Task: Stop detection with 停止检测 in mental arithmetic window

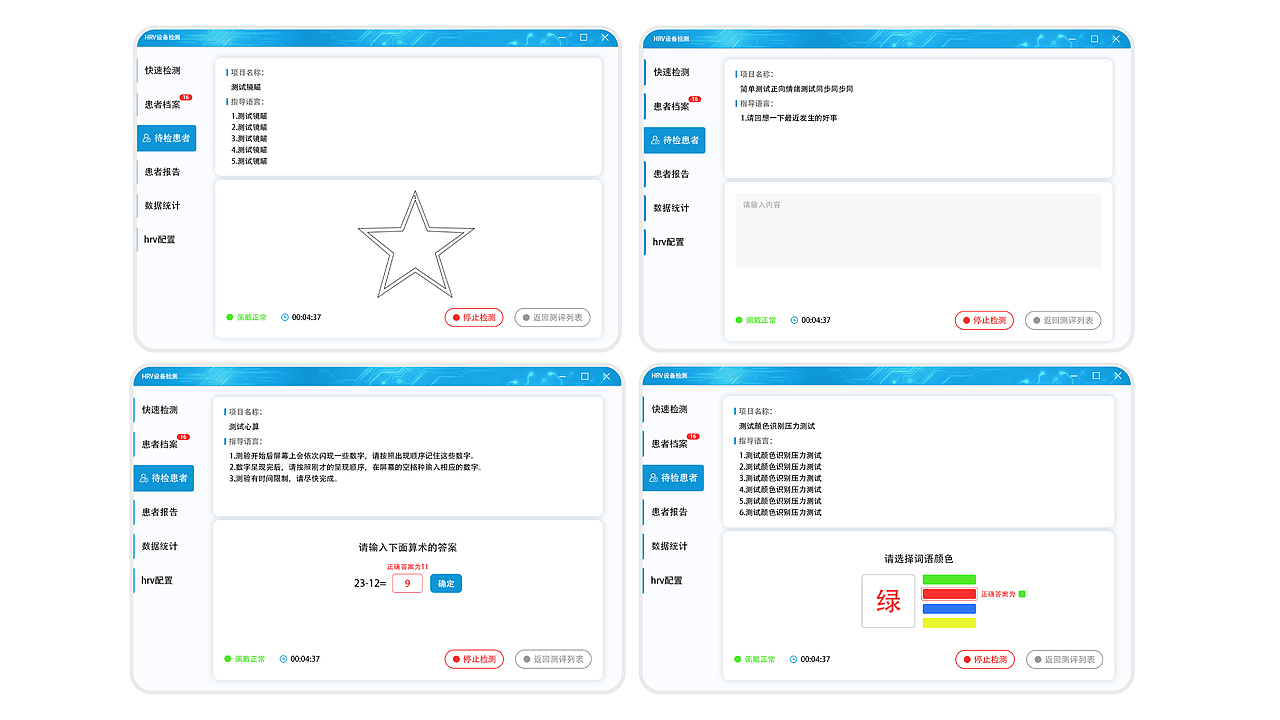Action: point(474,659)
